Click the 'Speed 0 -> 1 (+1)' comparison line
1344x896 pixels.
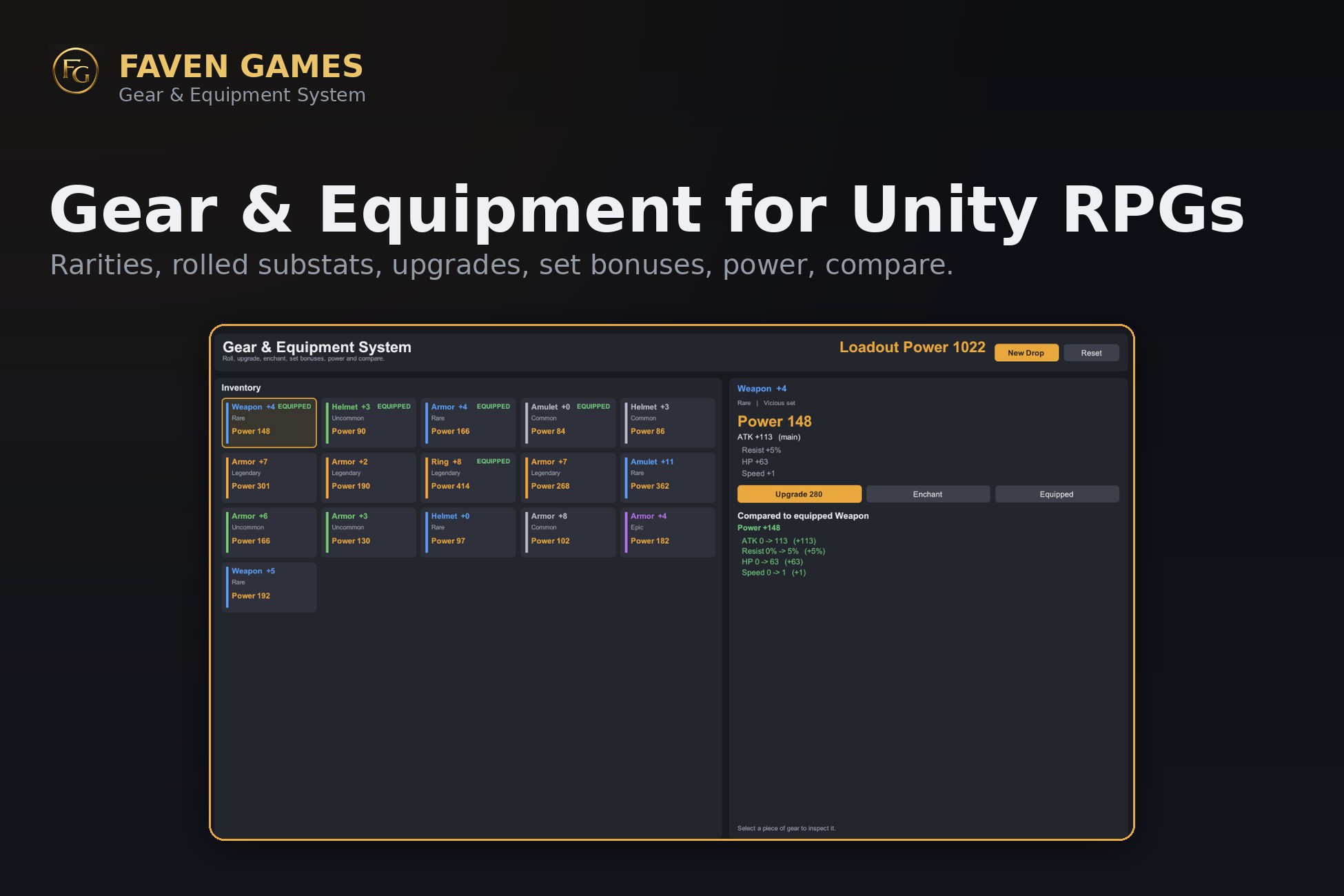tap(773, 573)
